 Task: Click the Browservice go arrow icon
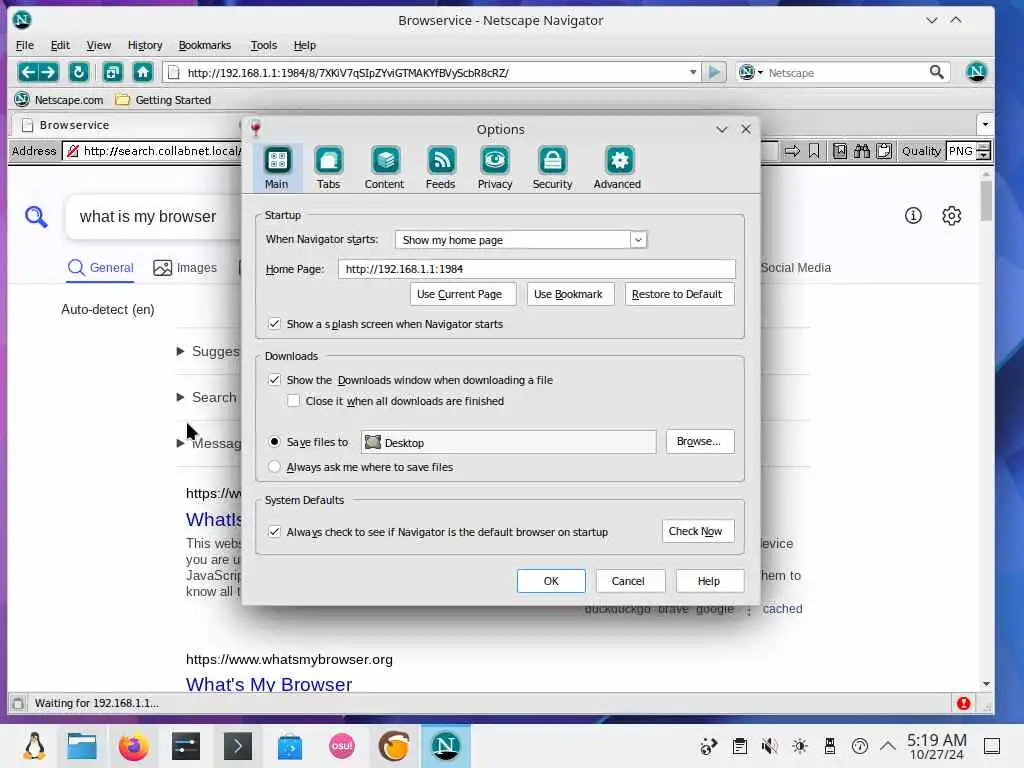[x=792, y=151]
